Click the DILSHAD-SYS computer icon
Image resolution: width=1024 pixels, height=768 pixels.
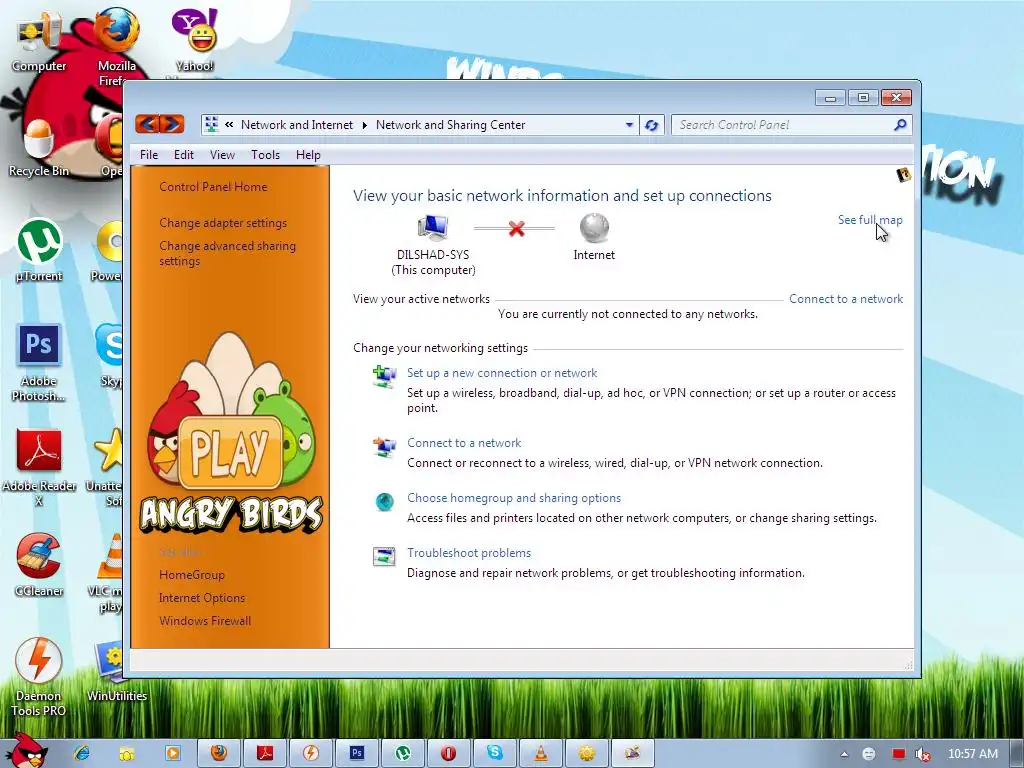(432, 227)
